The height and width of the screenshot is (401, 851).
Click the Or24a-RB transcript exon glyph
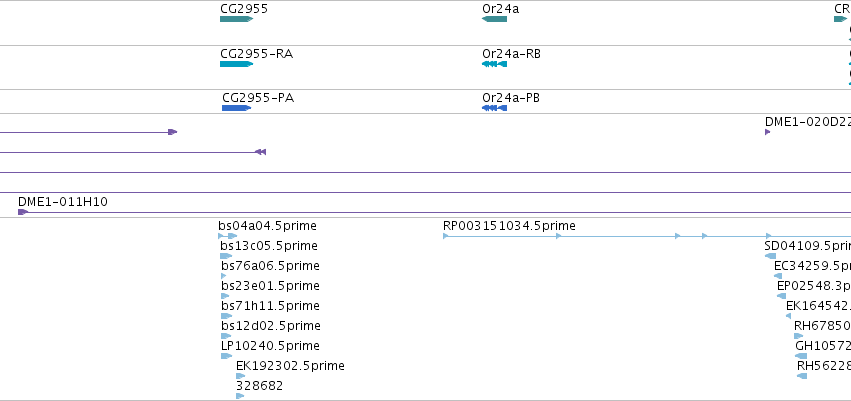494,64
